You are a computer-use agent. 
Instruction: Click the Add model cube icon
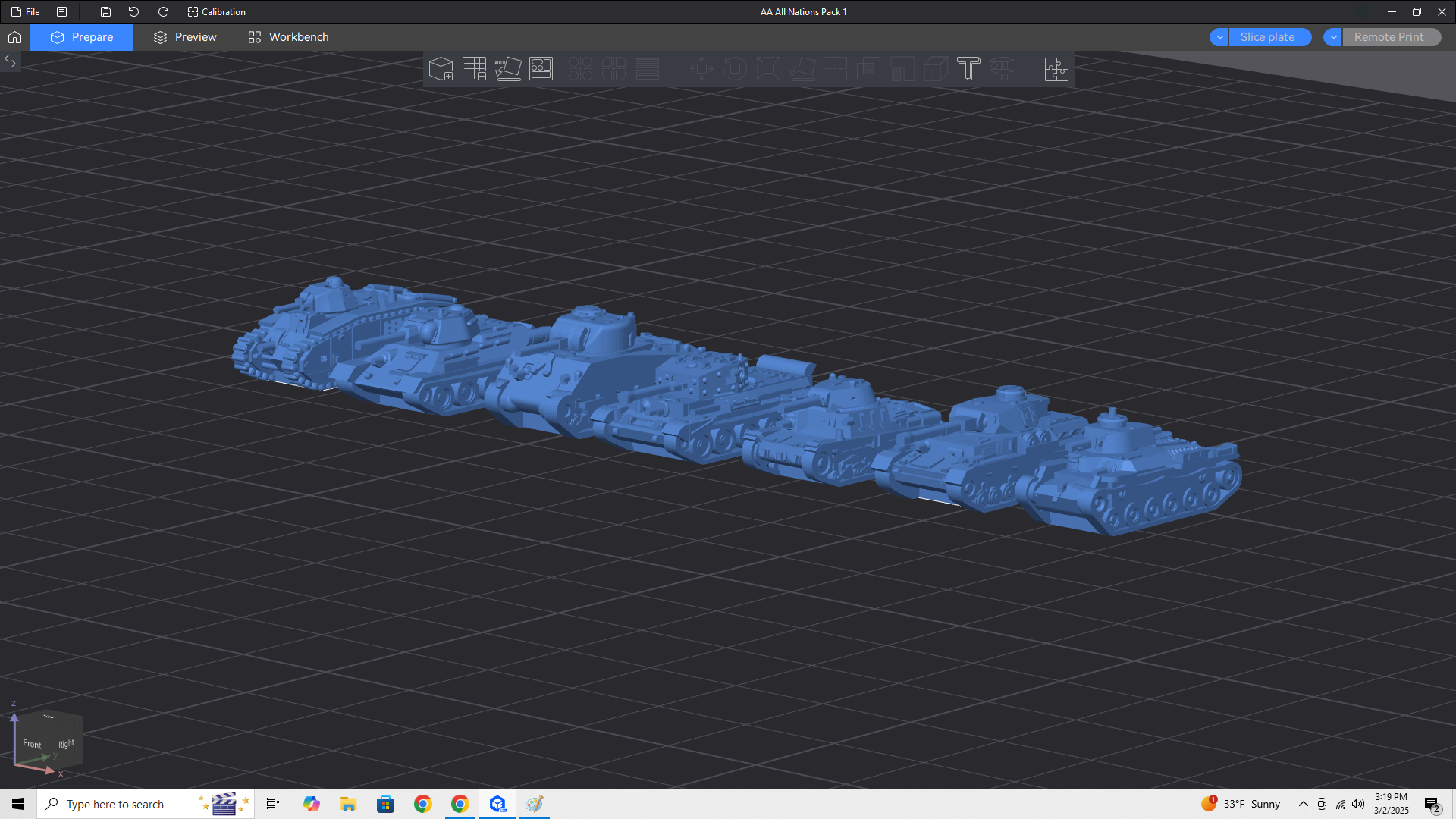pos(441,69)
